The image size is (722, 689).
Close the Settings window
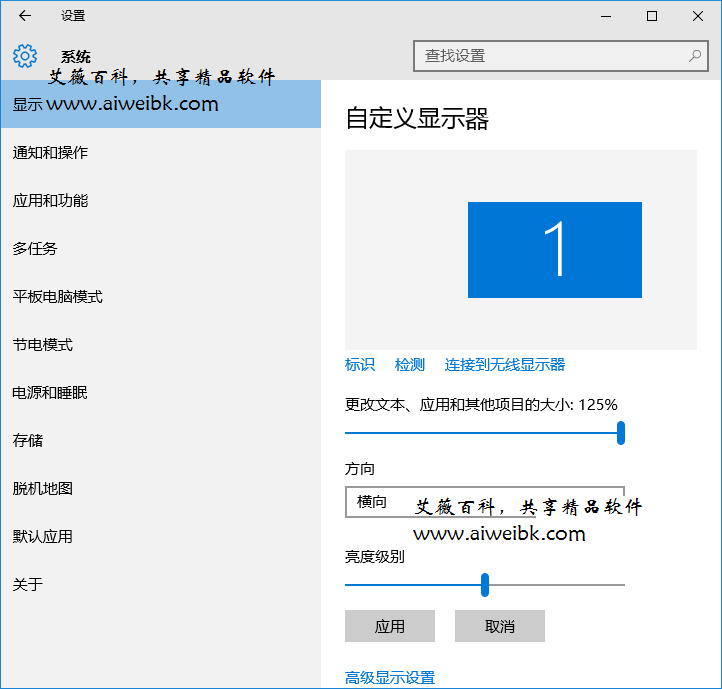click(x=698, y=16)
